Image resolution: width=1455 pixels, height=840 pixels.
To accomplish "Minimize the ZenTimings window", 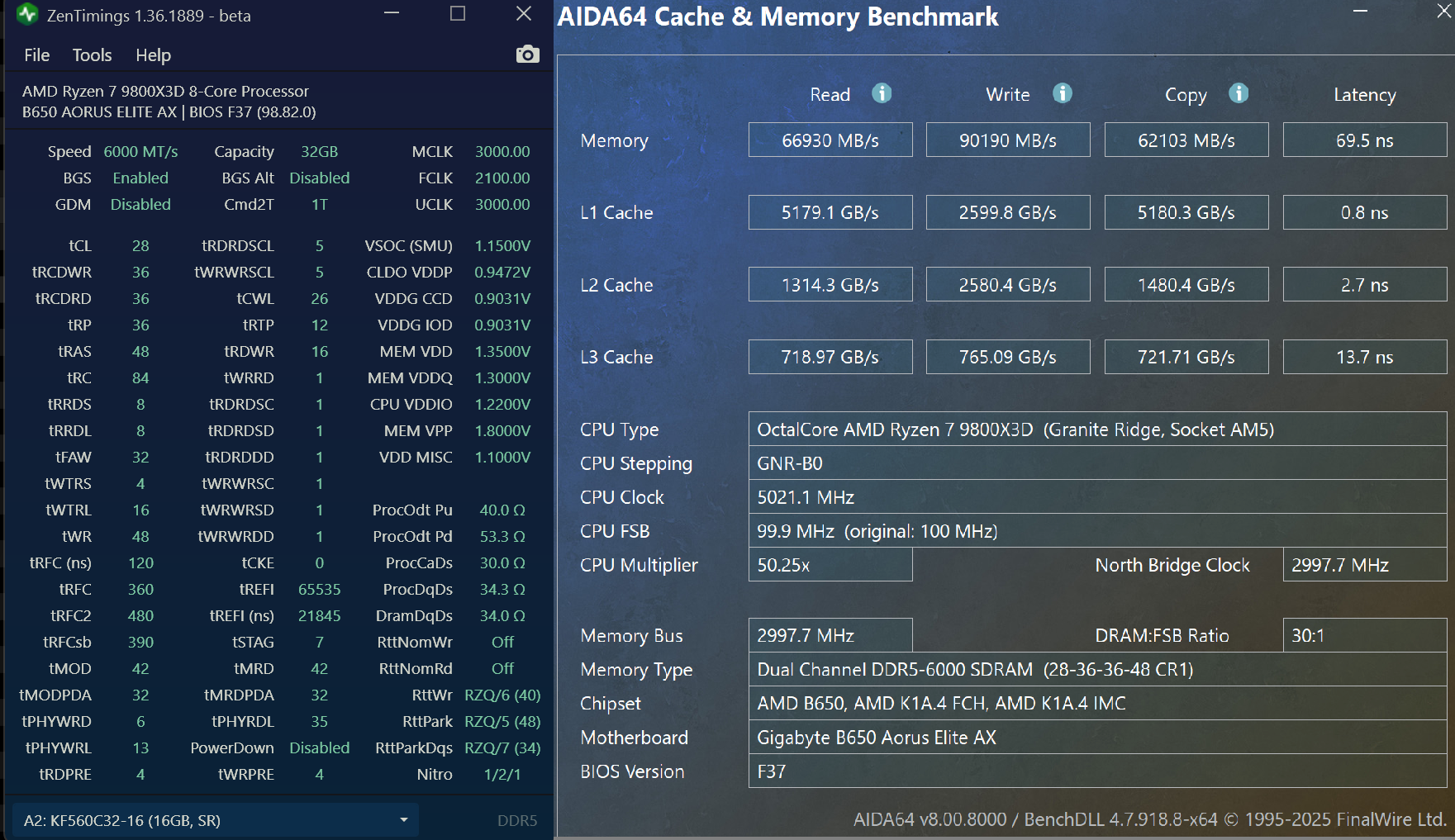I will 392,13.
